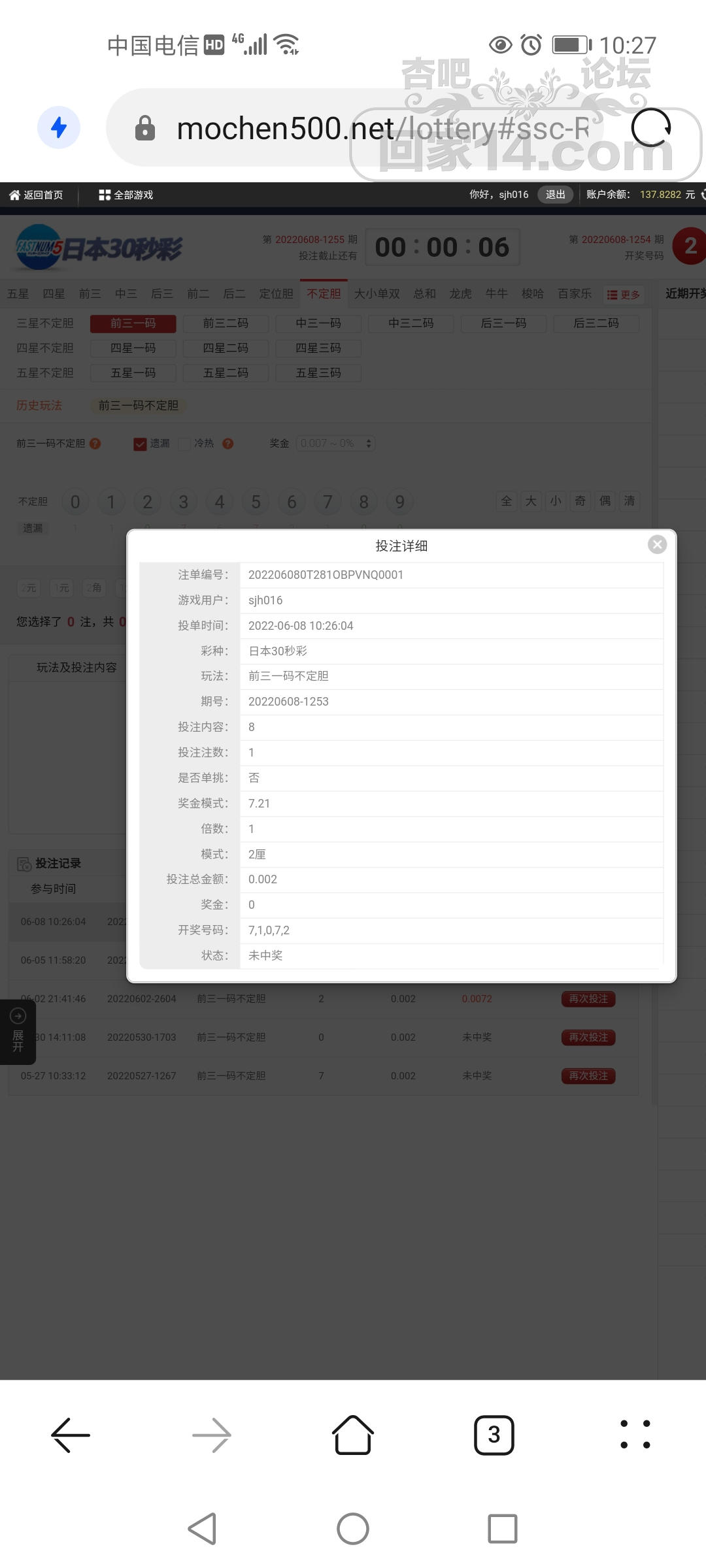
Task: Open the browser four-dot menu
Action: pos(635,1435)
